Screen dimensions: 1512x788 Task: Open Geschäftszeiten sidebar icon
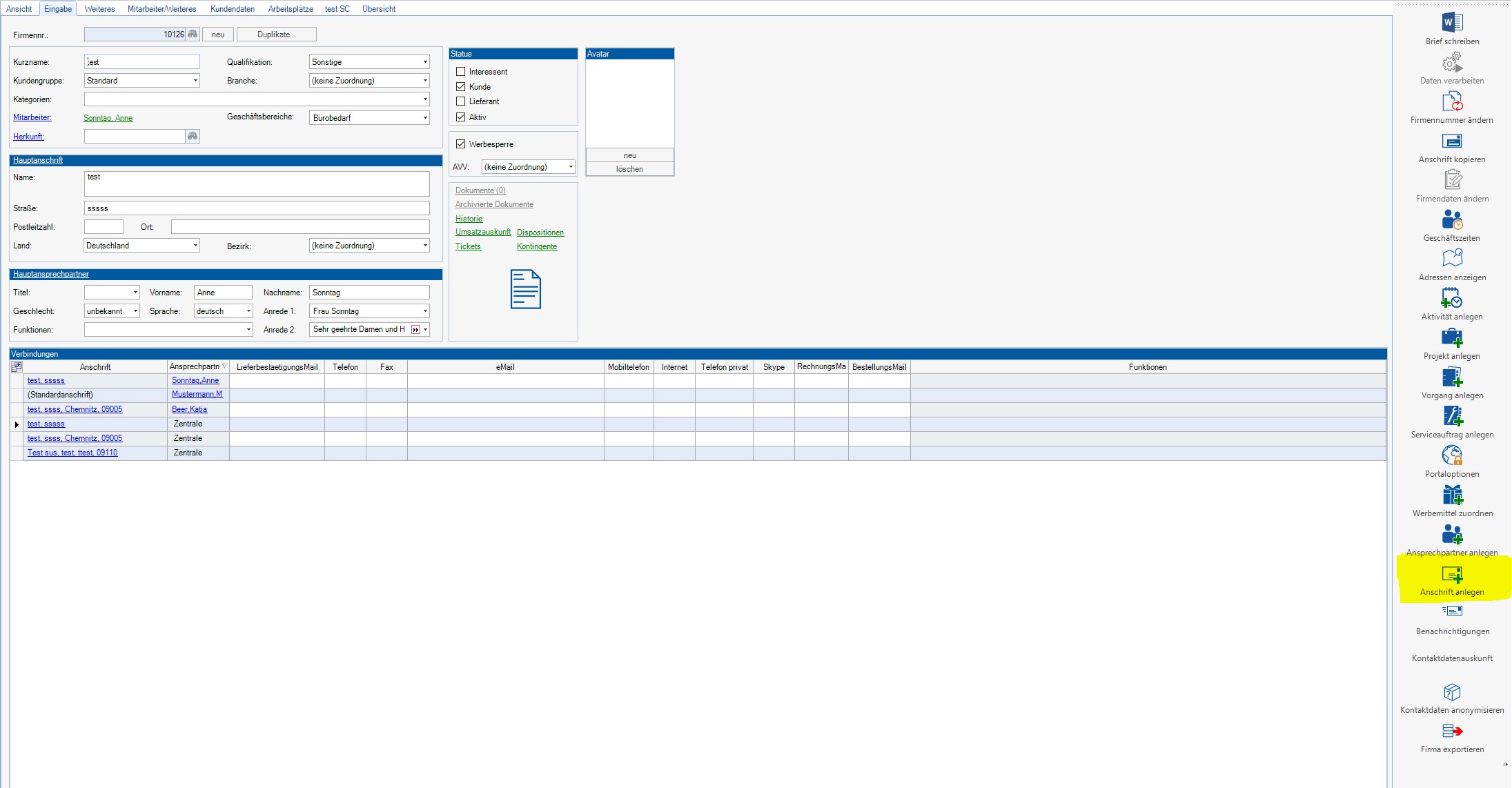pyautogui.click(x=1452, y=220)
